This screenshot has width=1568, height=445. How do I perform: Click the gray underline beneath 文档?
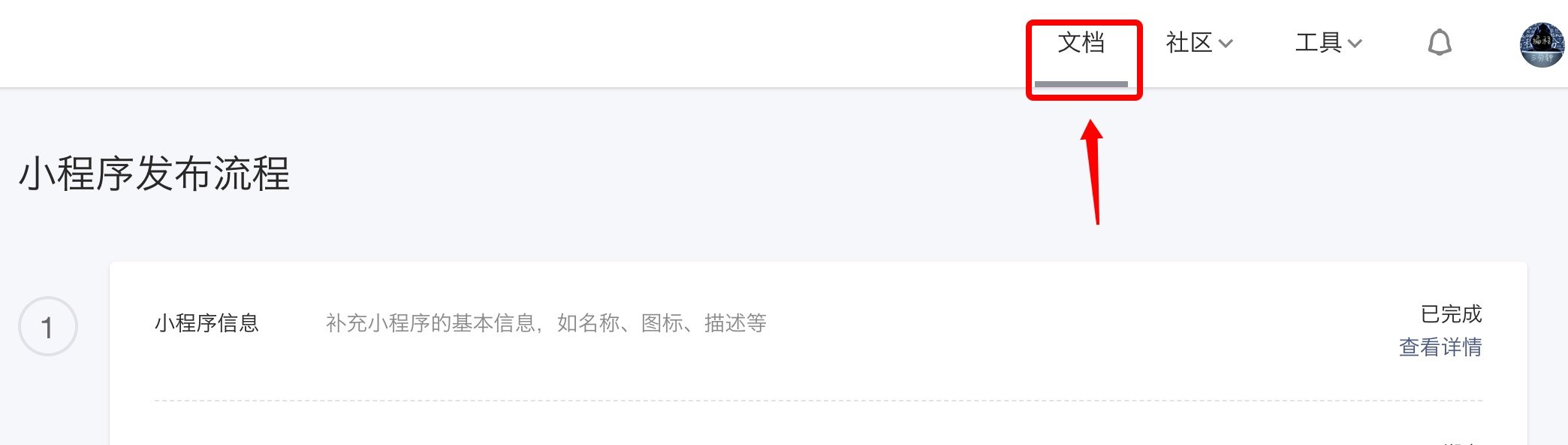(x=1081, y=83)
